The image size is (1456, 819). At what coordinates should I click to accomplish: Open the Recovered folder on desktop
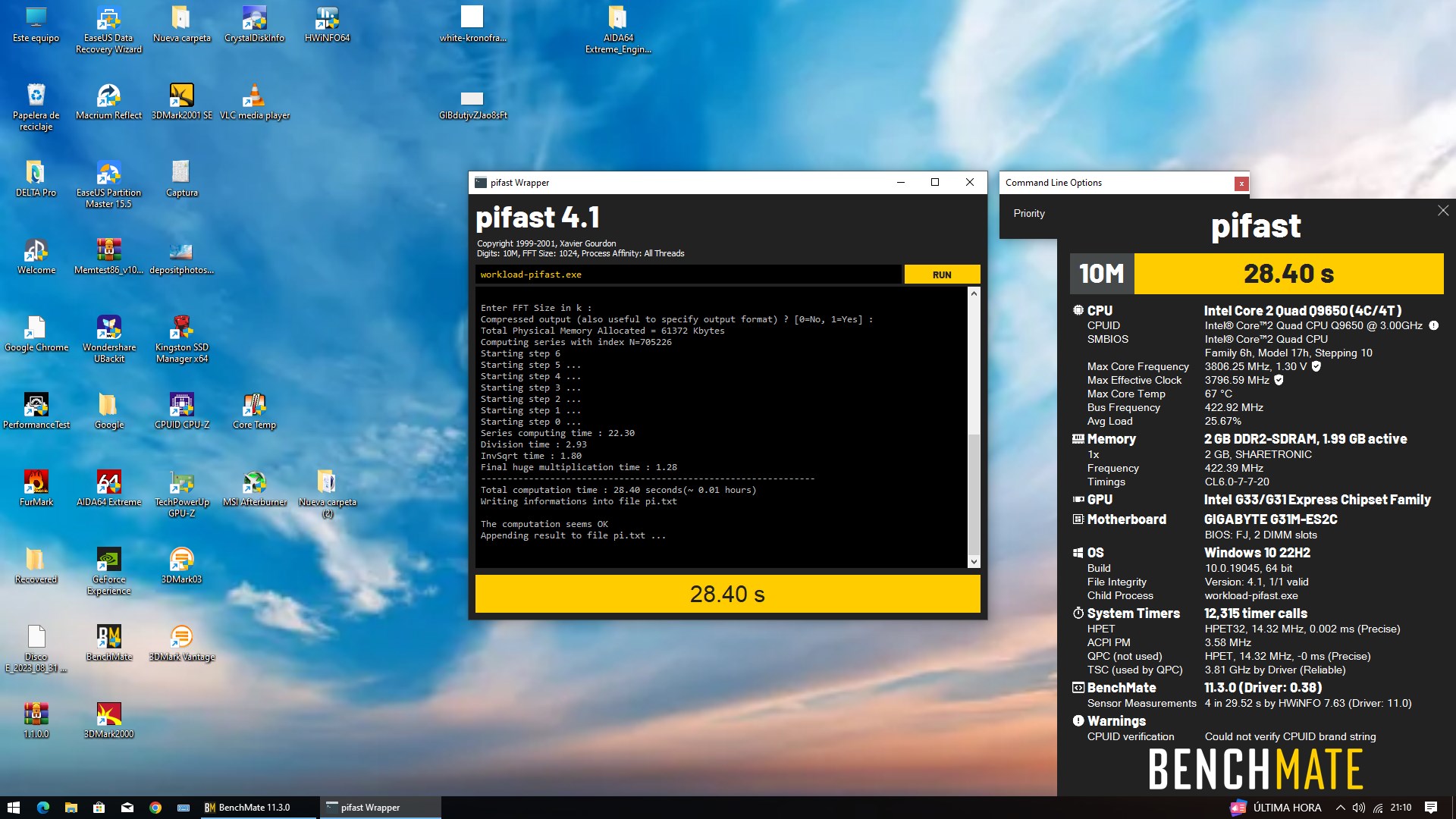(x=36, y=566)
